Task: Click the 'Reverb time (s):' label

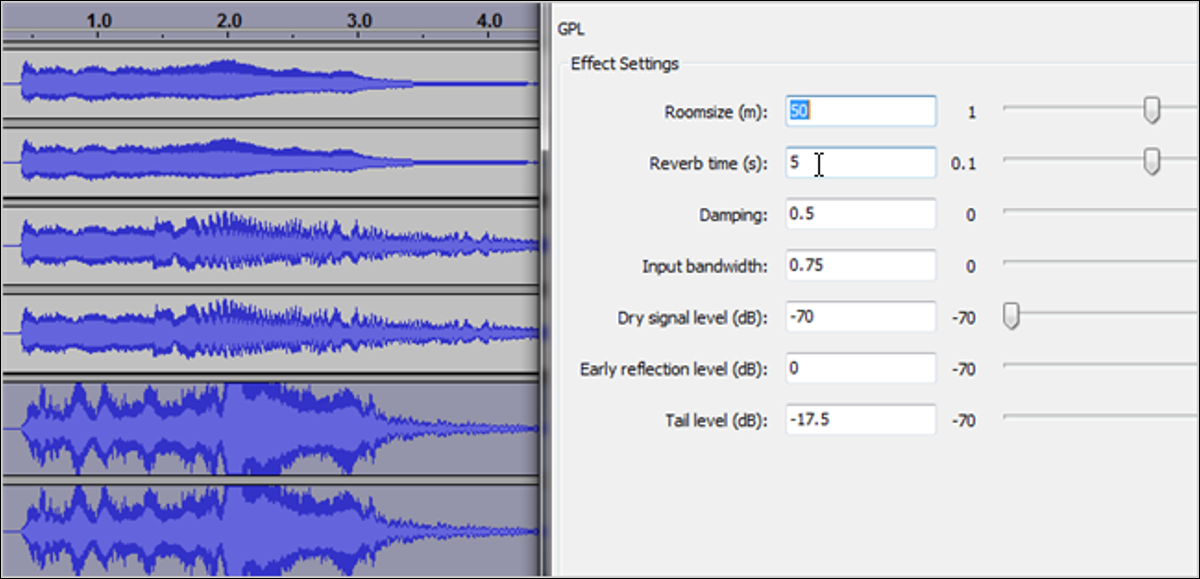Action: (708, 163)
